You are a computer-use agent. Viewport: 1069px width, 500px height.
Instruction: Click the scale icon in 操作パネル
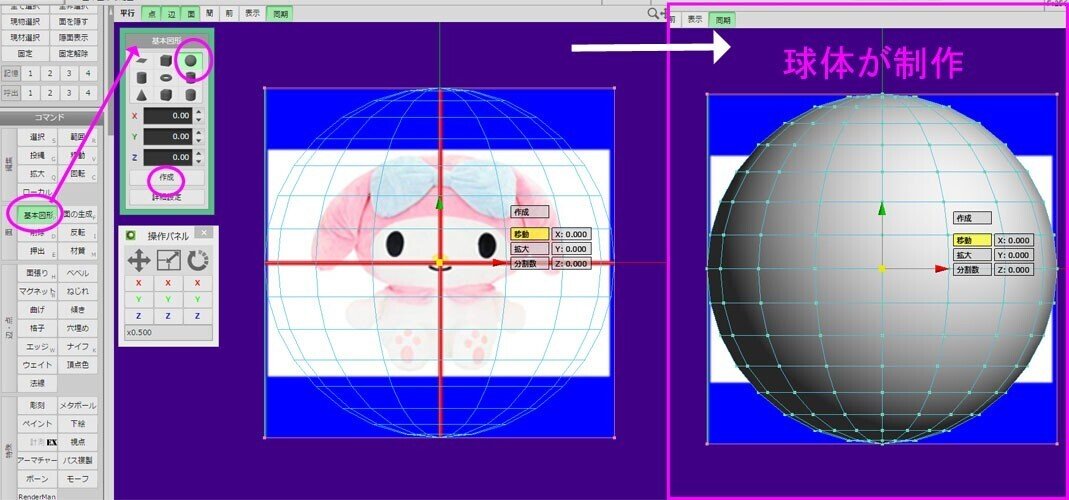pos(168,260)
